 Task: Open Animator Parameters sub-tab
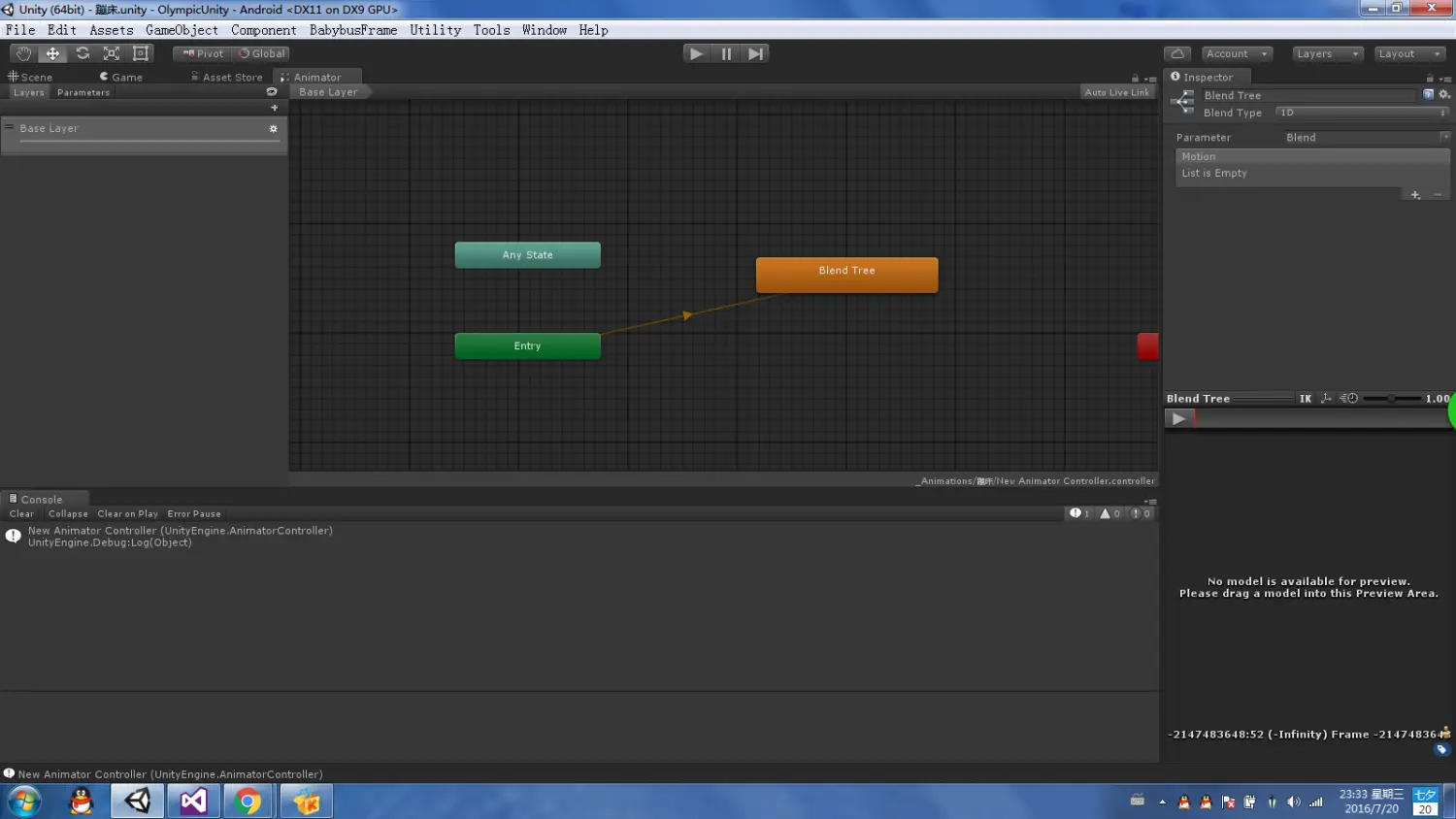pos(83,92)
